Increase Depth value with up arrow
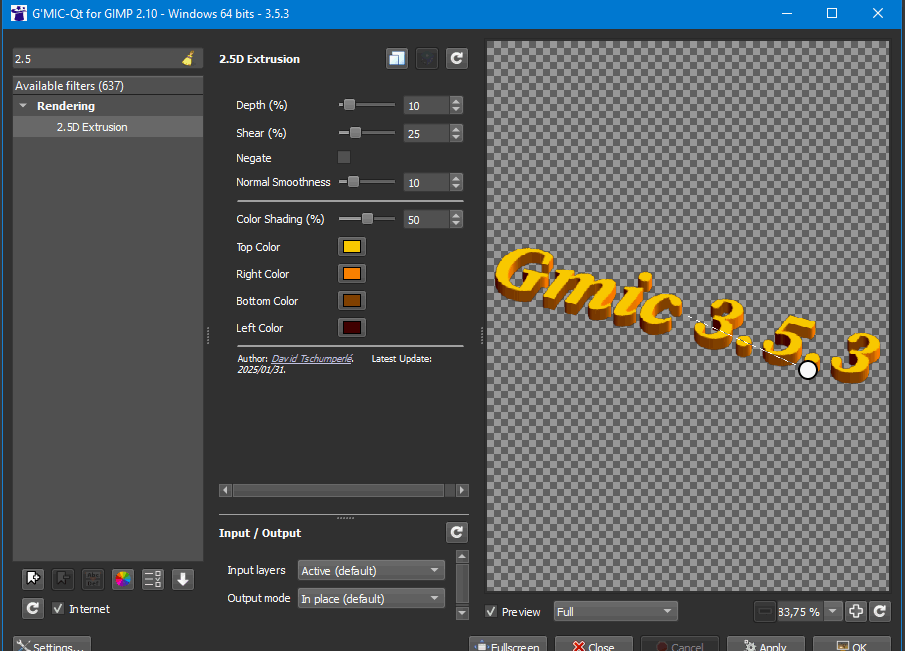The image size is (905, 651). (456, 101)
